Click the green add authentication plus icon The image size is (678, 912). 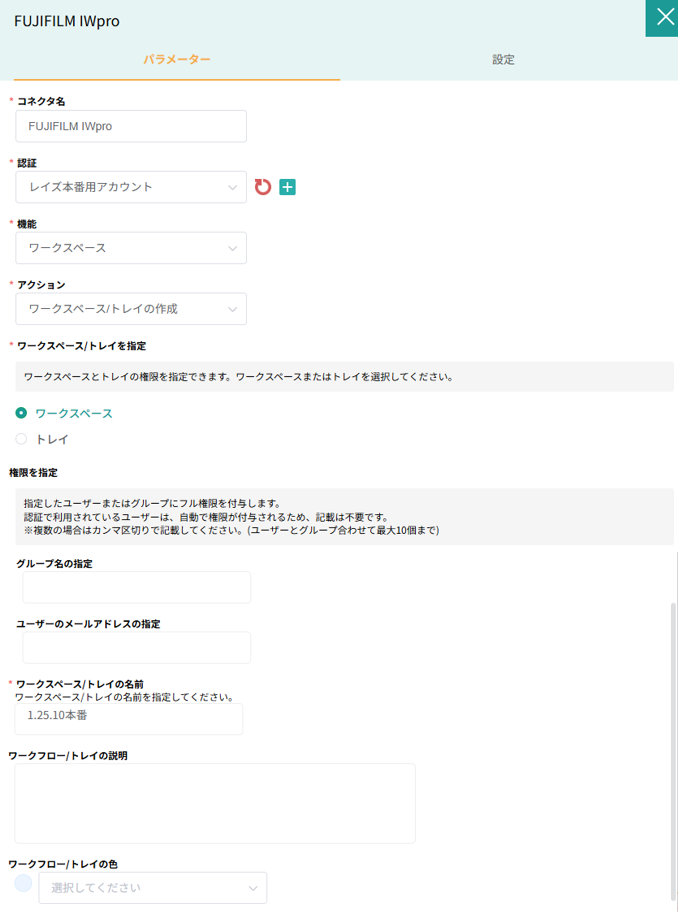[287, 187]
